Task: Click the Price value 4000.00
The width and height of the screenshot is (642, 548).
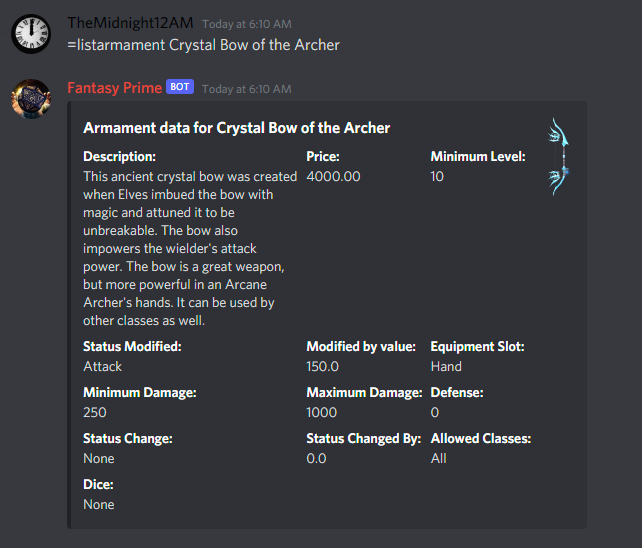Action: coord(333,177)
